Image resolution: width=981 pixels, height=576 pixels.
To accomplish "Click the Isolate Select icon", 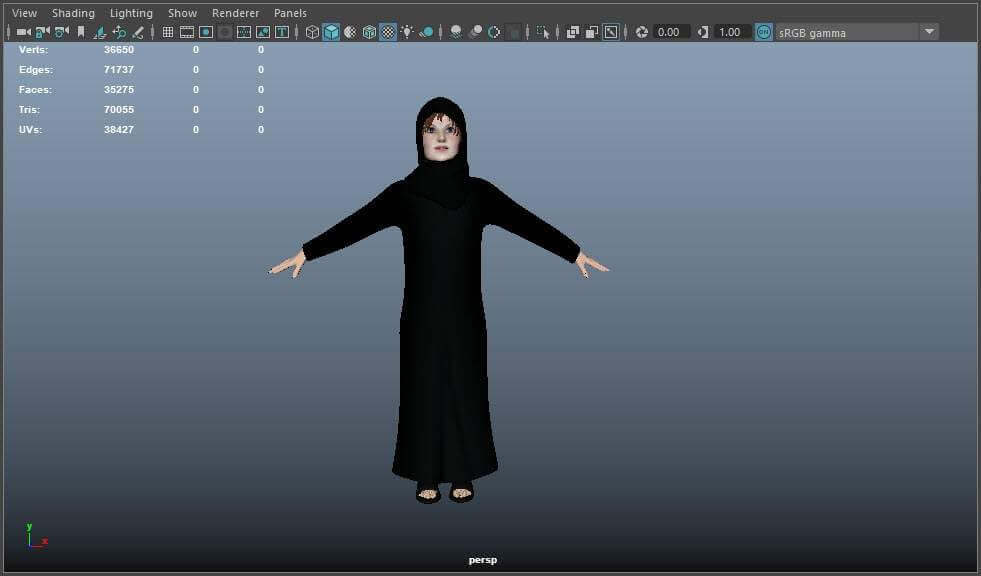I will (543, 32).
